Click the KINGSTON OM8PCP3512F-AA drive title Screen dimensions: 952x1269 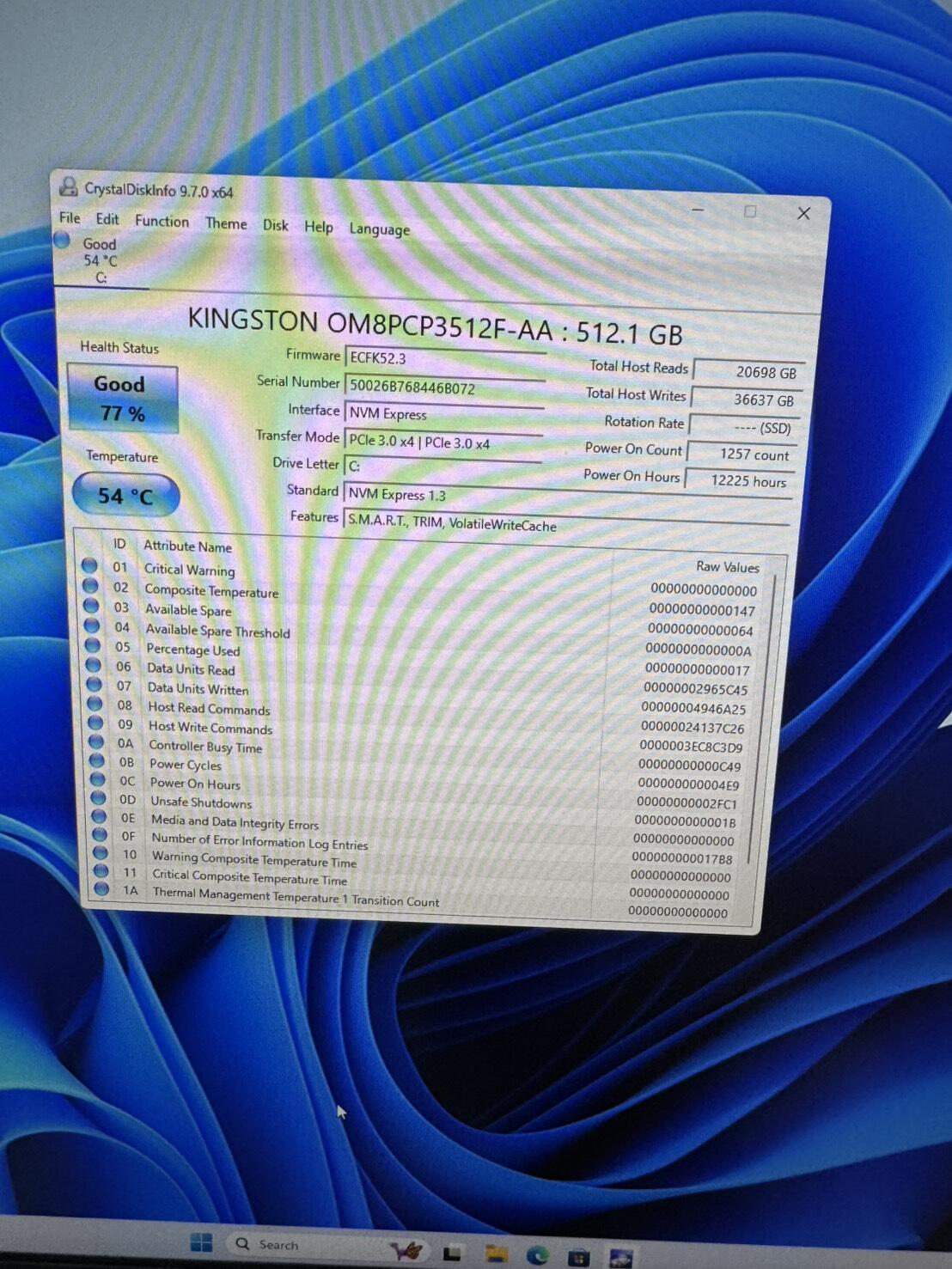(435, 326)
